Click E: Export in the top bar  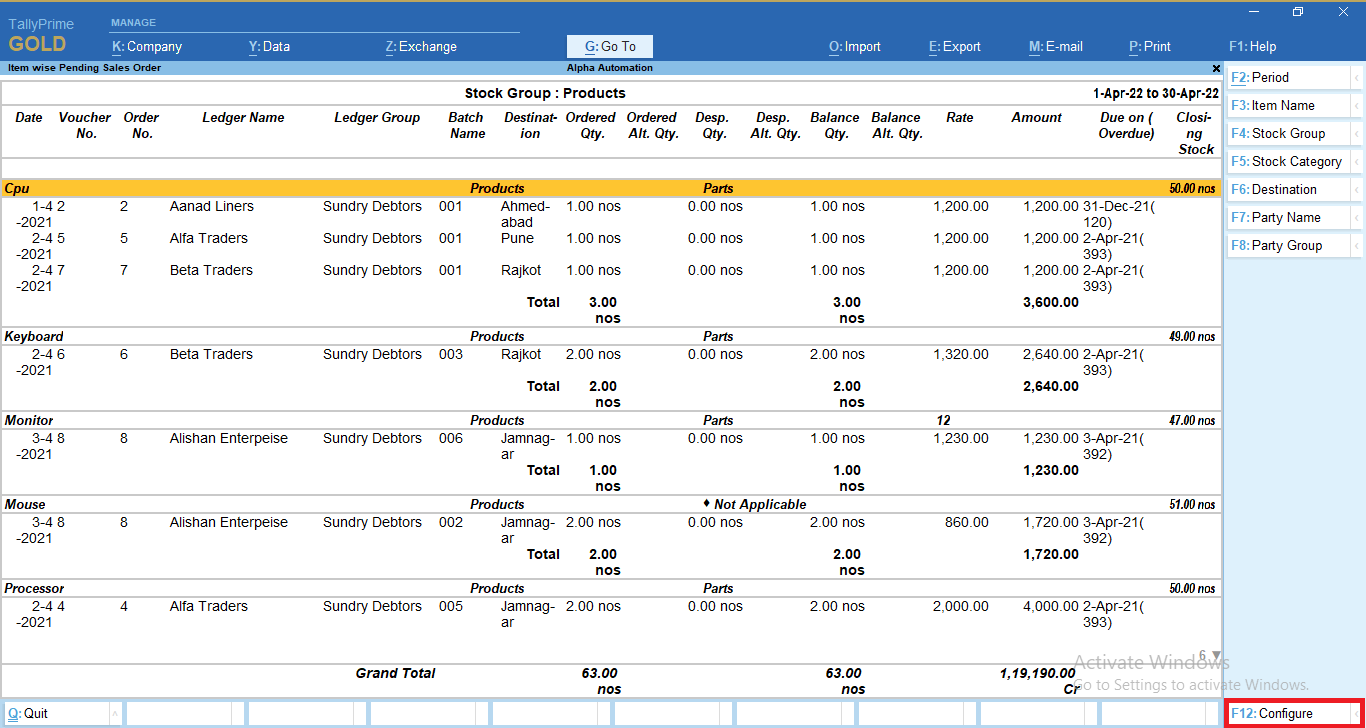pos(954,46)
